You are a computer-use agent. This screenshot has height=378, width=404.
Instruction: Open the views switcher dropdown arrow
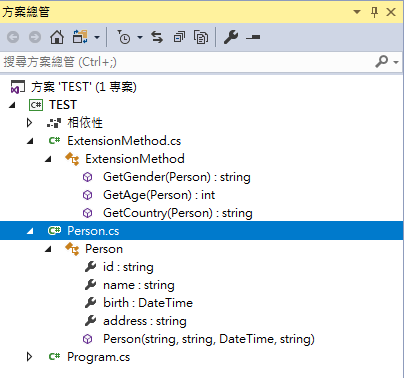pos(97,37)
